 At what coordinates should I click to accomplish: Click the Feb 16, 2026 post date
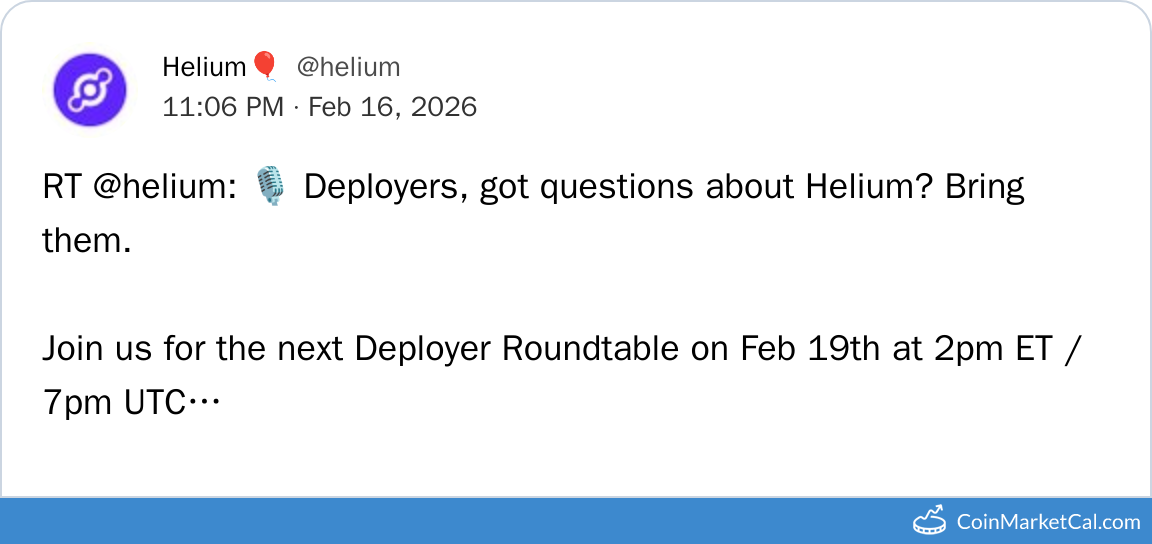(x=392, y=106)
